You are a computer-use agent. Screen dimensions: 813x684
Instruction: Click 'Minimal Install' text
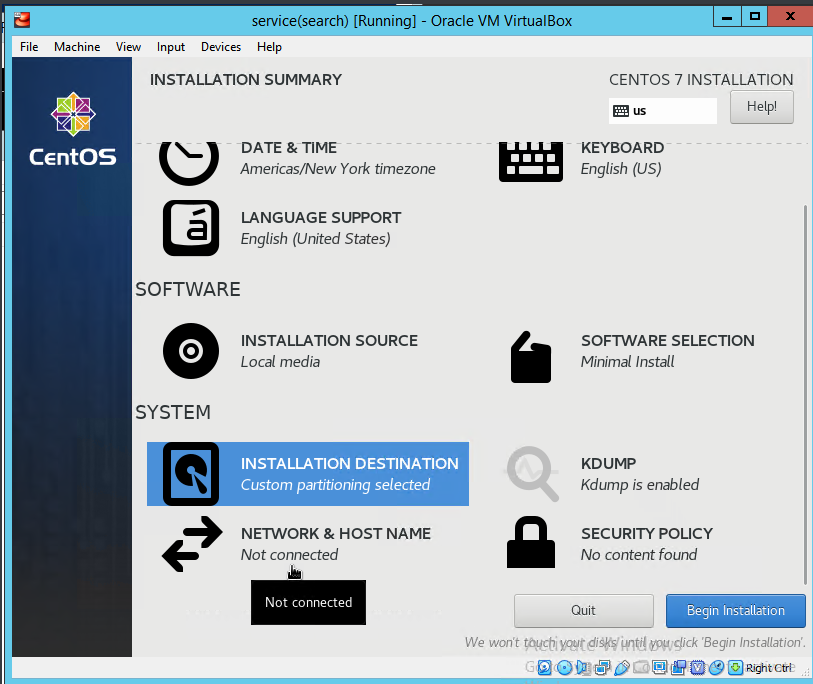tap(627, 361)
